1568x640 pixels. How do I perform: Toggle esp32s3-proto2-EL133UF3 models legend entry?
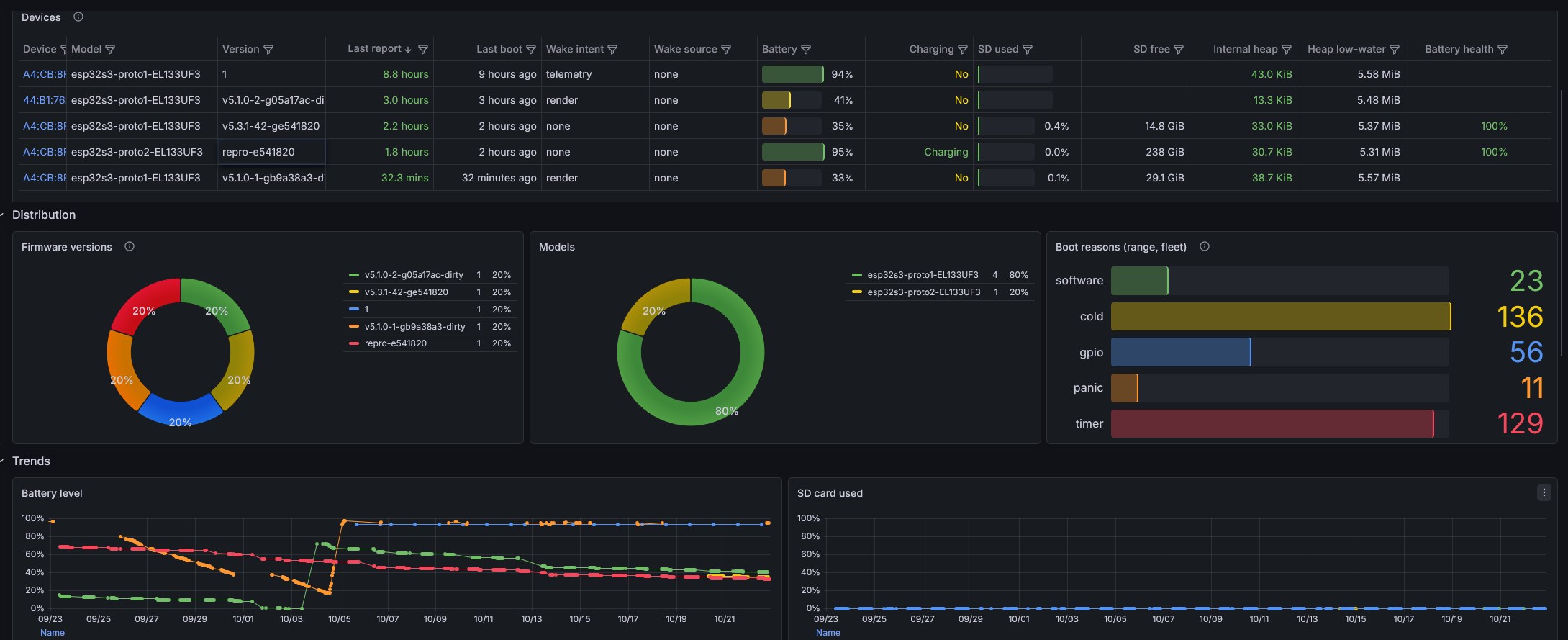click(x=923, y=292)
